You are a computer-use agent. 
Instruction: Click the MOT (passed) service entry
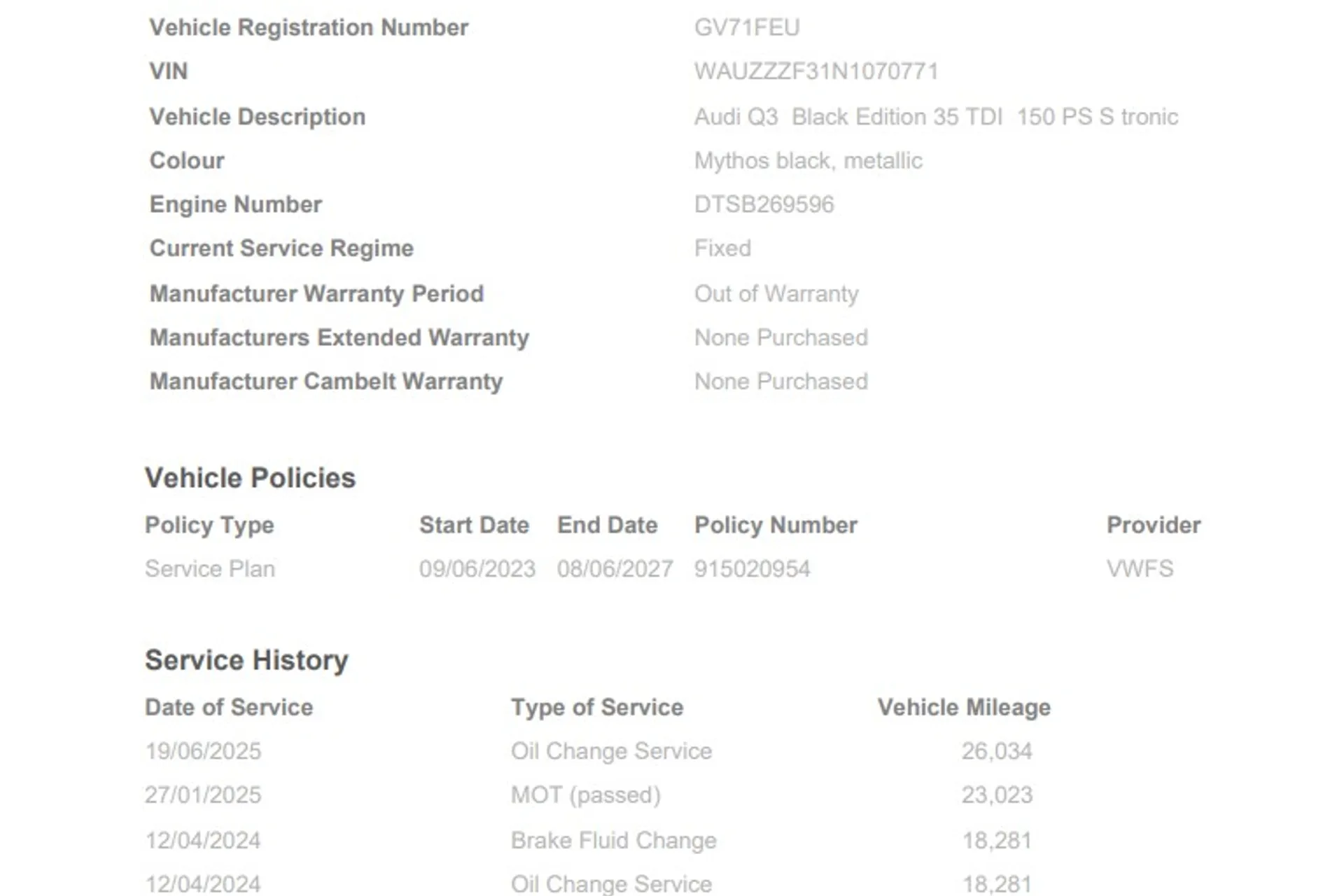coord(585,795)
